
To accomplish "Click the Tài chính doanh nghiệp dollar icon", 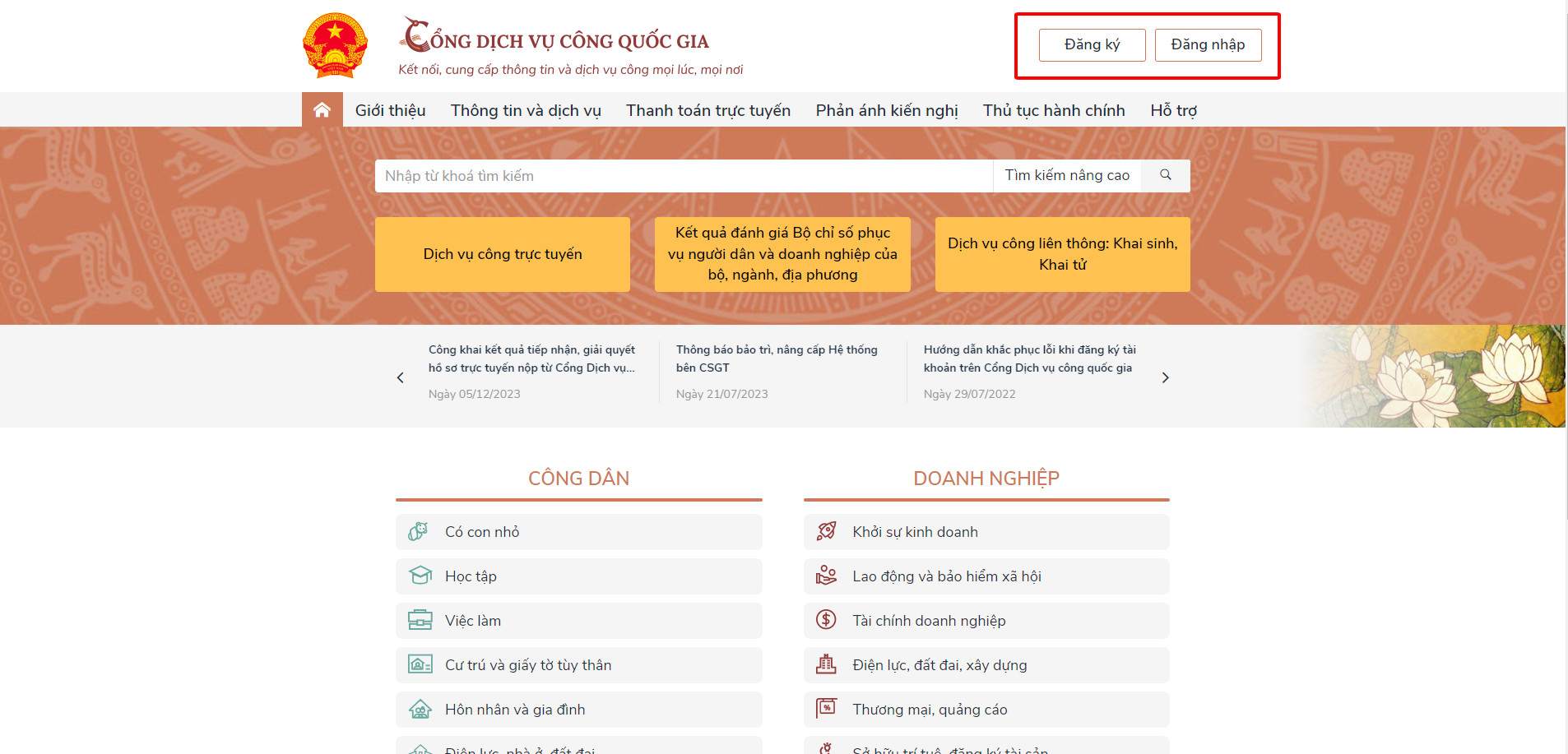I will coord(827,620).
